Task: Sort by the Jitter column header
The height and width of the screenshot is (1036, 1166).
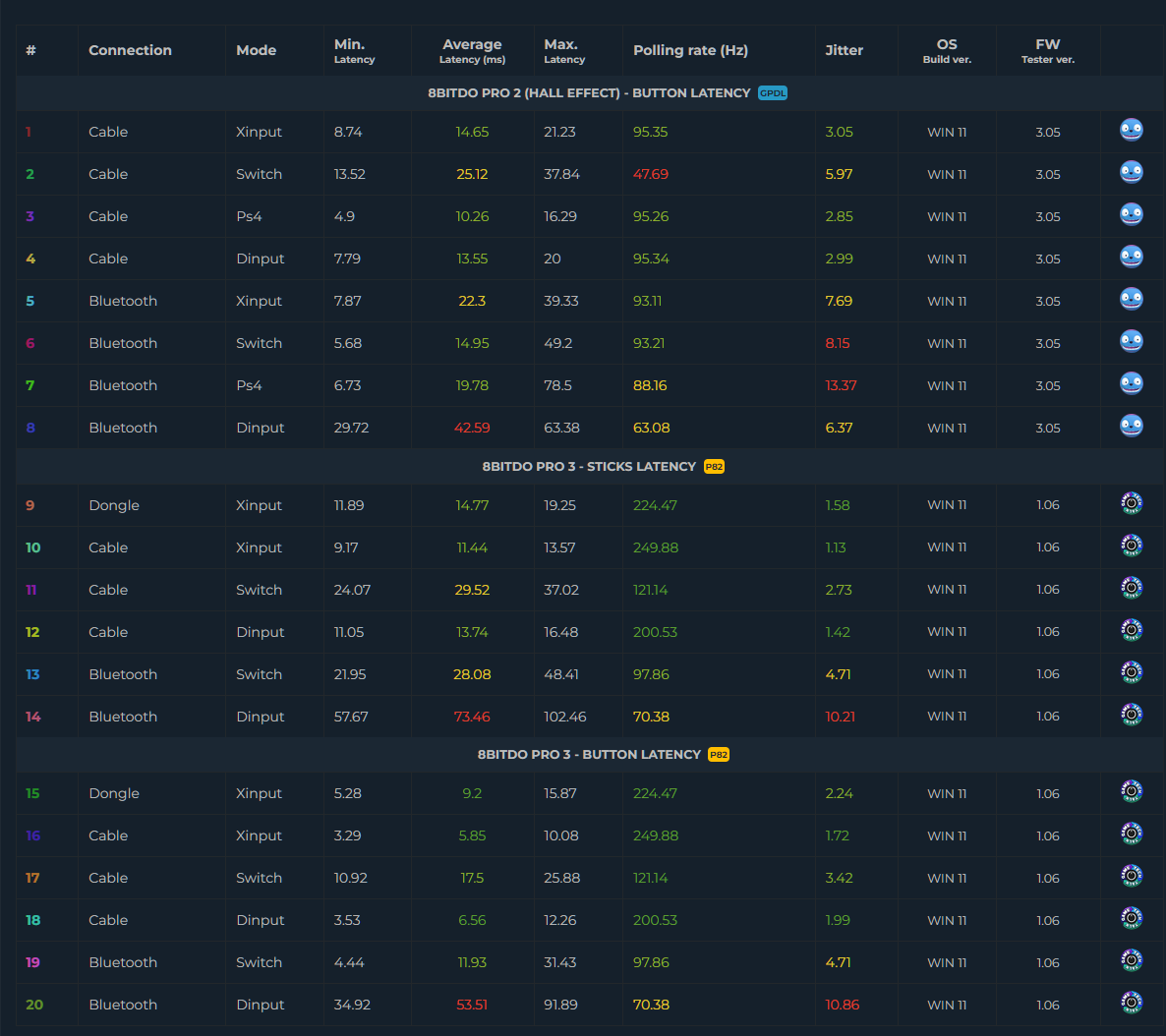Action: [844, 50]
